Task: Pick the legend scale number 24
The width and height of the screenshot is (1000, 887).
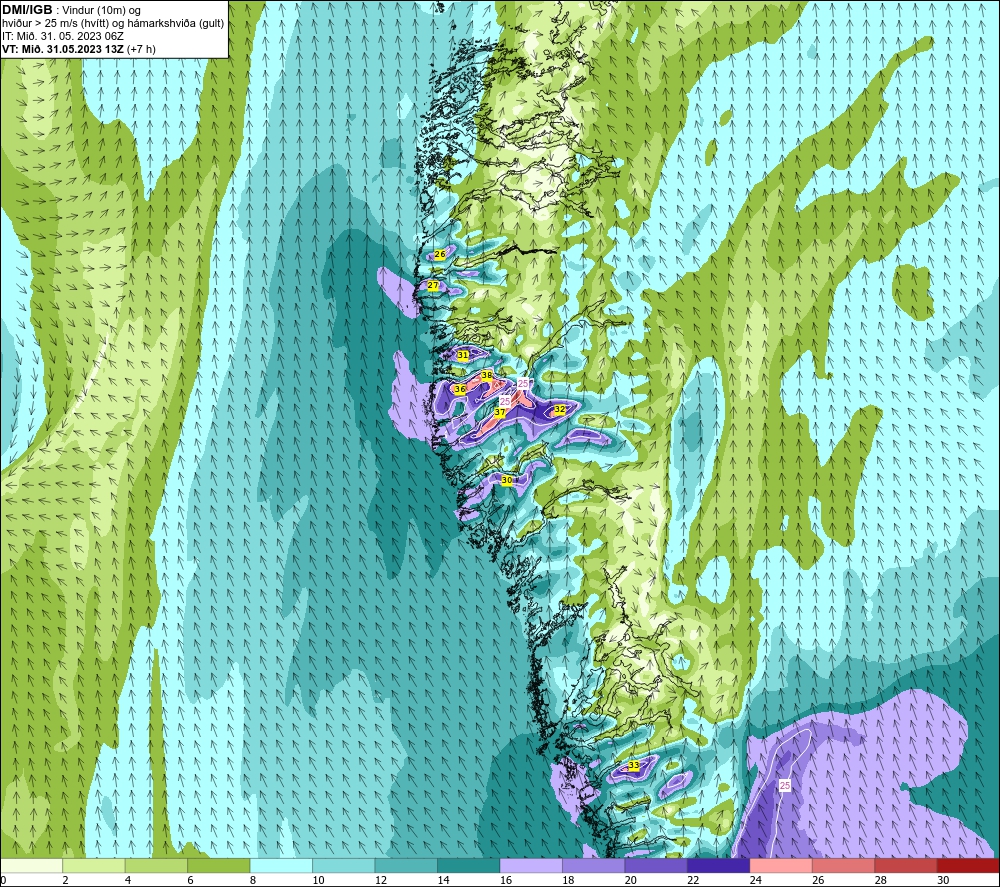Action: 756,880
